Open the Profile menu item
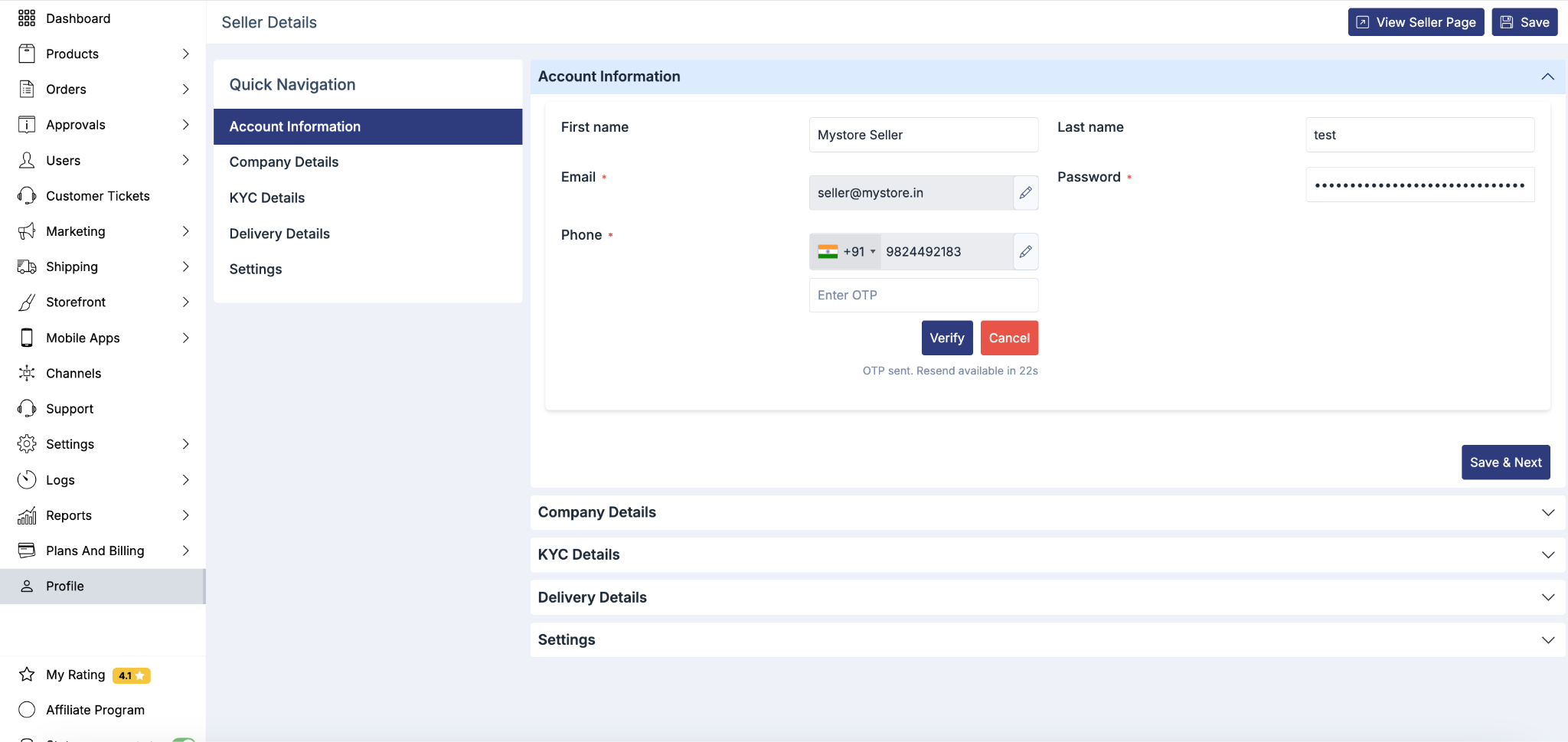The image size is (1568, 742). pyautogui.click(x=103, y=587)
